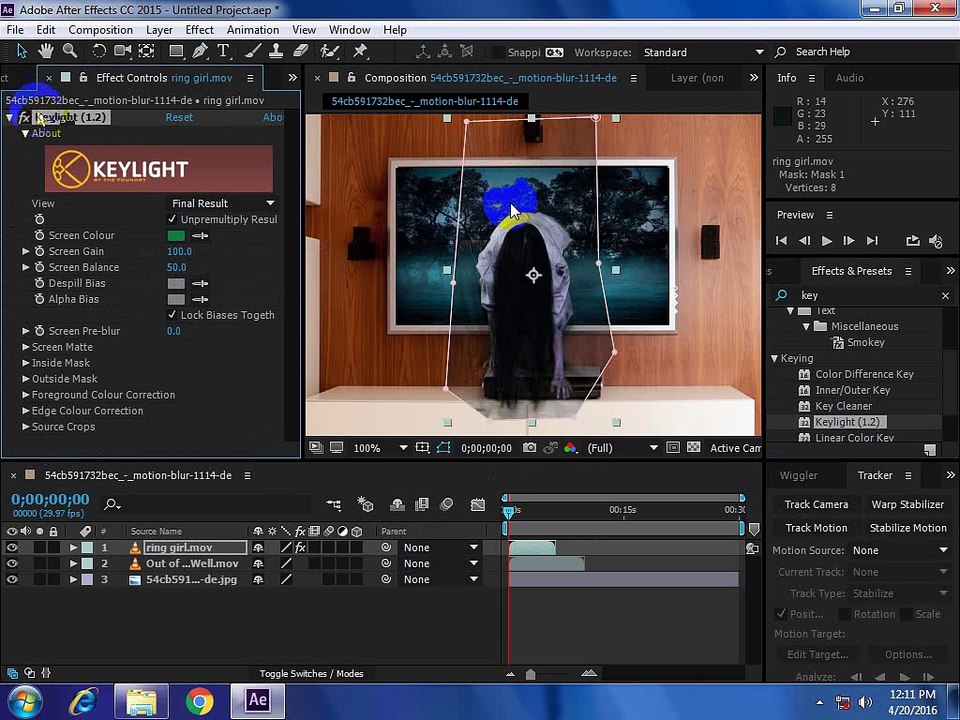Click the Despill Bias grey swatch

pyautogui.click(x=176, y=283)
